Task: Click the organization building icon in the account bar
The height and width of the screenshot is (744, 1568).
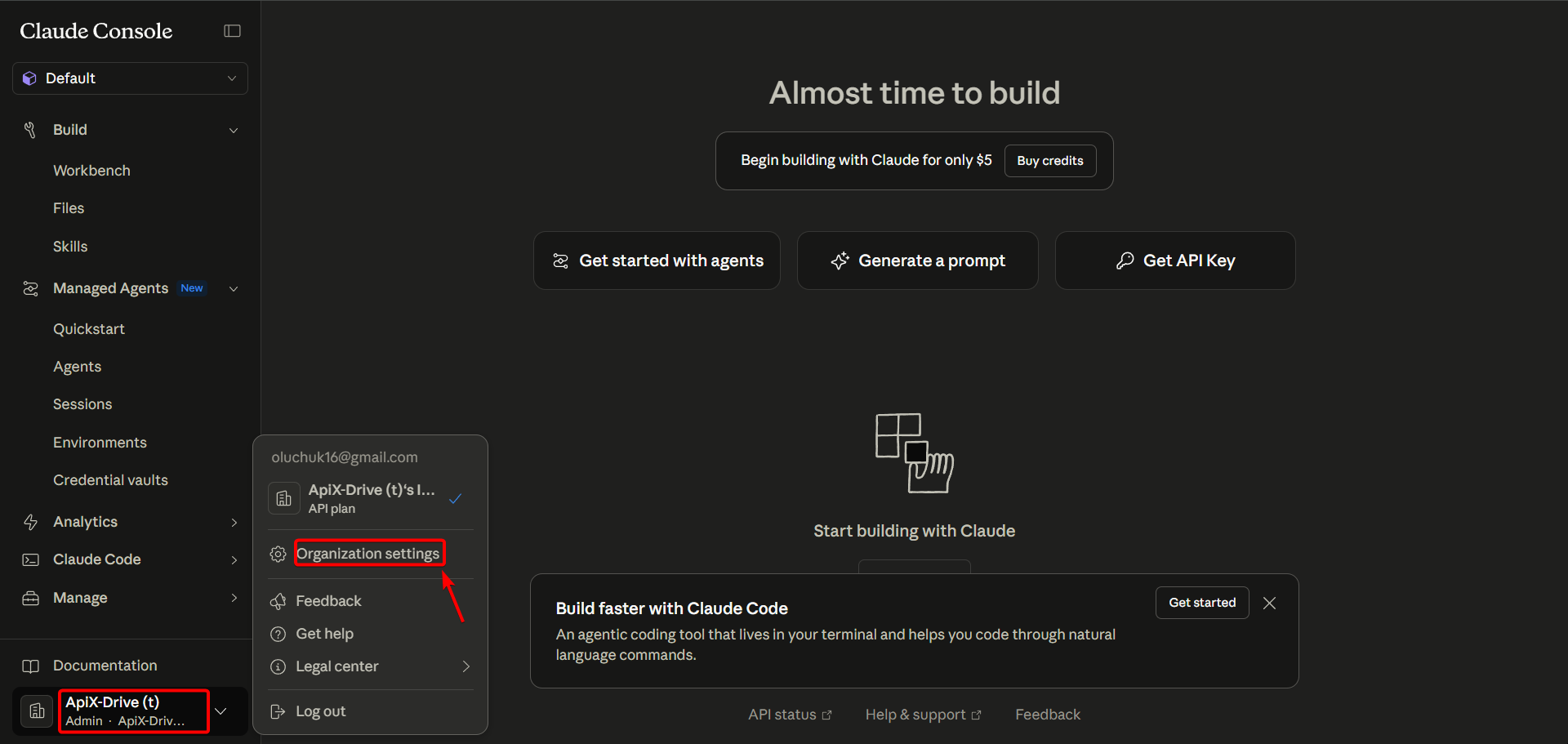Action: click(x=37, y=711)
